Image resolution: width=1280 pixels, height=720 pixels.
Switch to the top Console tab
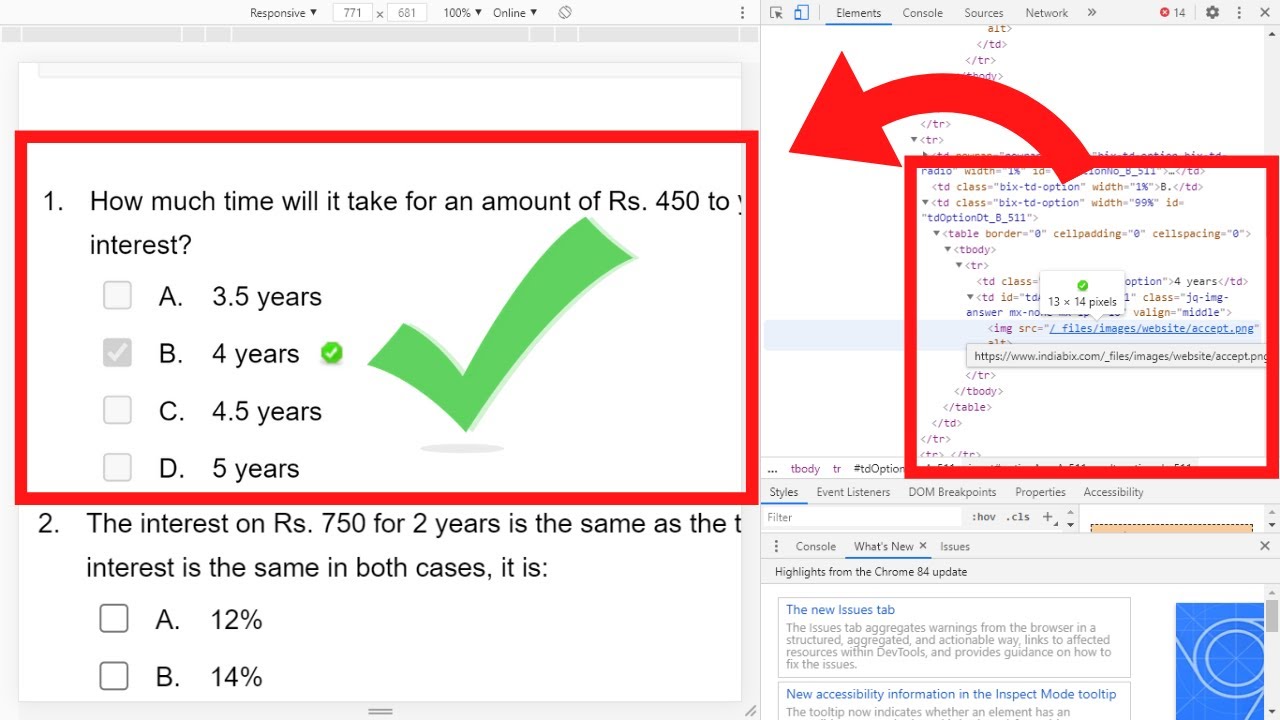pos(922,13)
